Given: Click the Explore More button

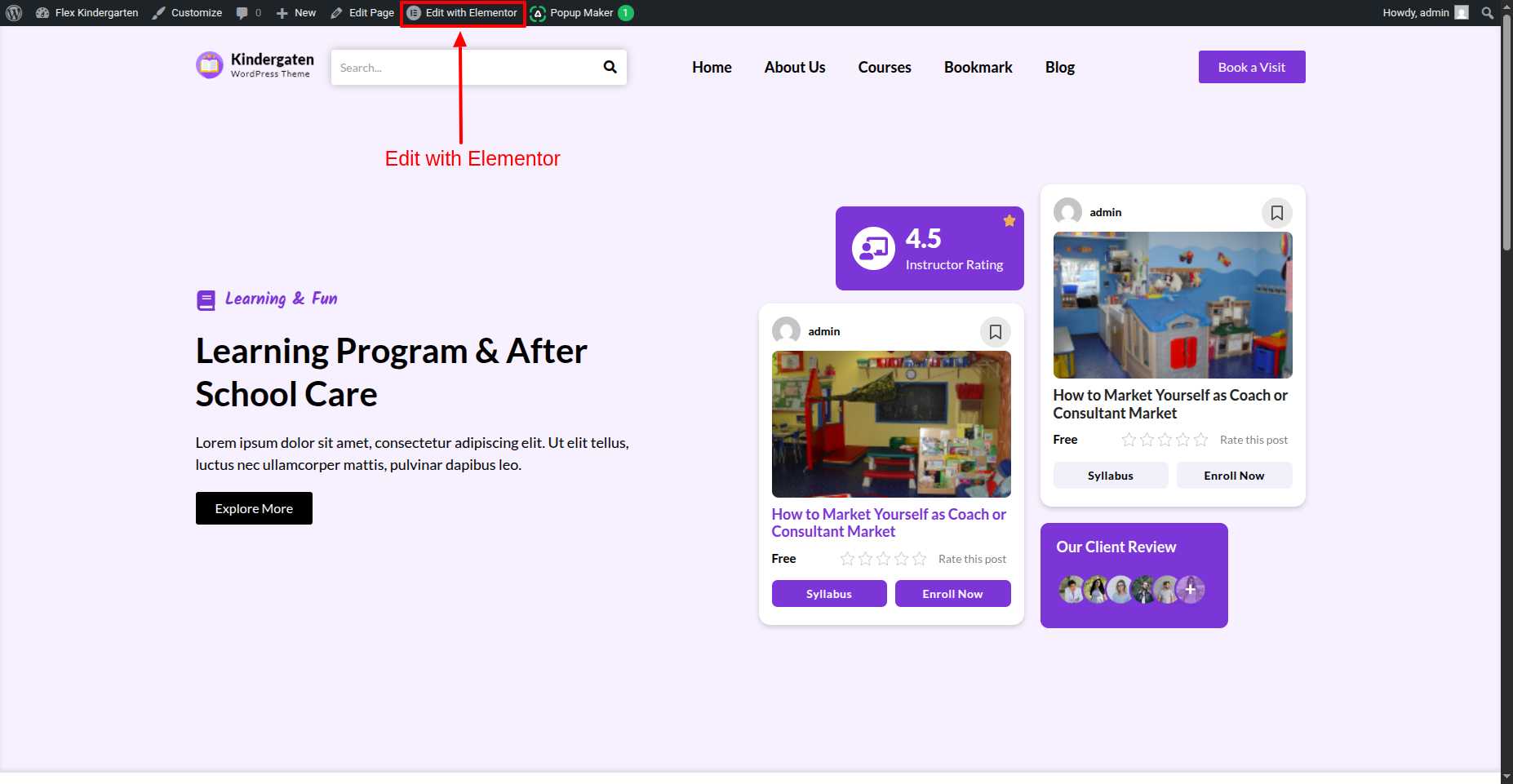Looking at the screenshot, I should click(x=254, y=508).
